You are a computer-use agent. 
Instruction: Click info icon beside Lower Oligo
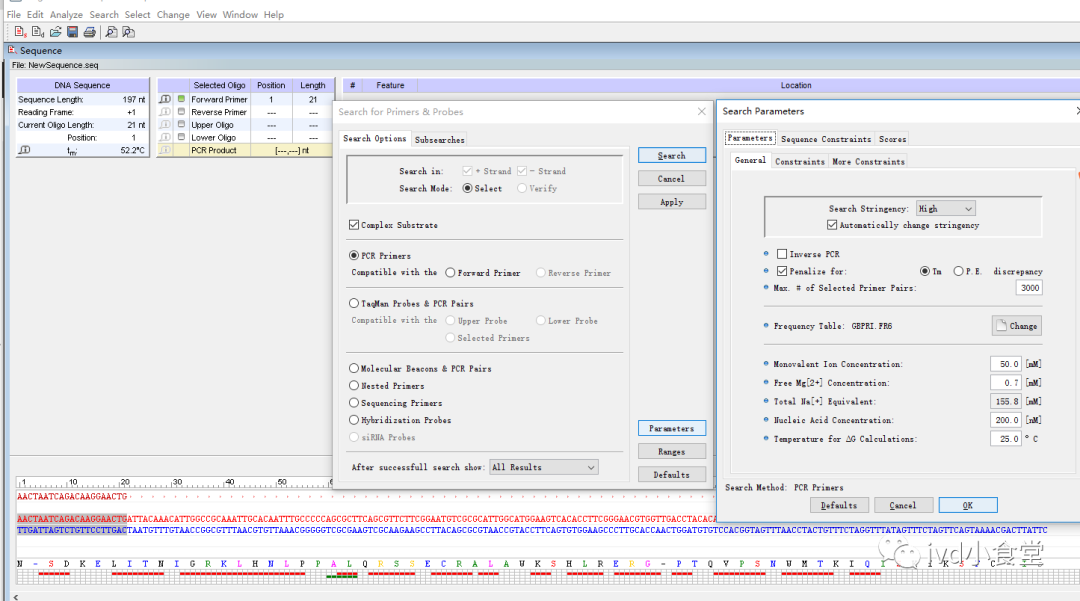click(x=165, y=138)
